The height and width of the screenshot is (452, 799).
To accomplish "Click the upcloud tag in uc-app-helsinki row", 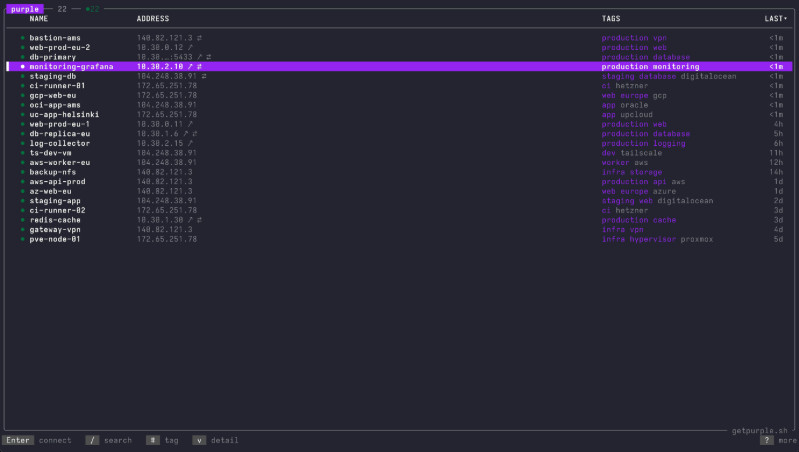I will [x=636, y=115].
